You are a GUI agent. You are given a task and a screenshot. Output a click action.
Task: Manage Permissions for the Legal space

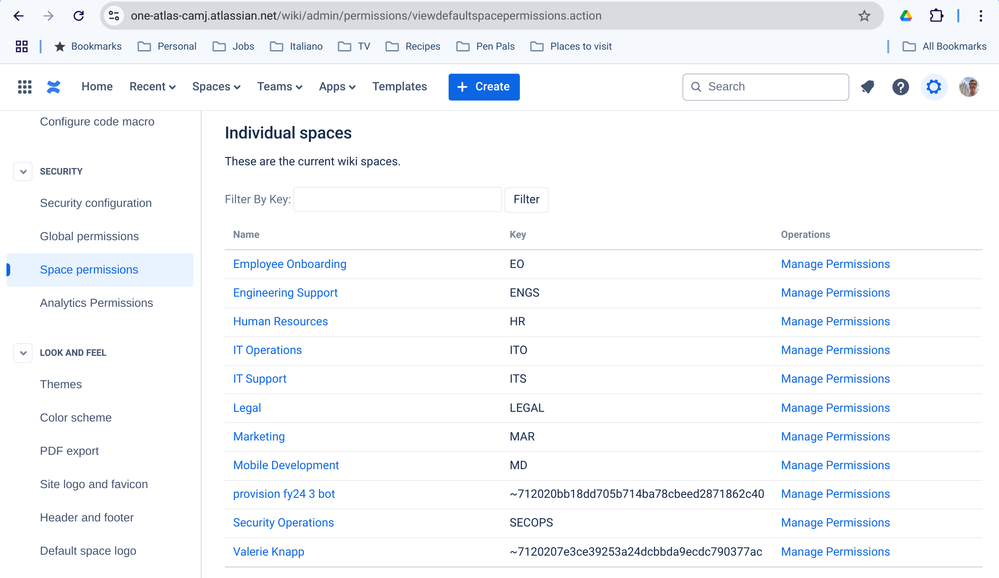pyautogui.click(x=835, y=408)
